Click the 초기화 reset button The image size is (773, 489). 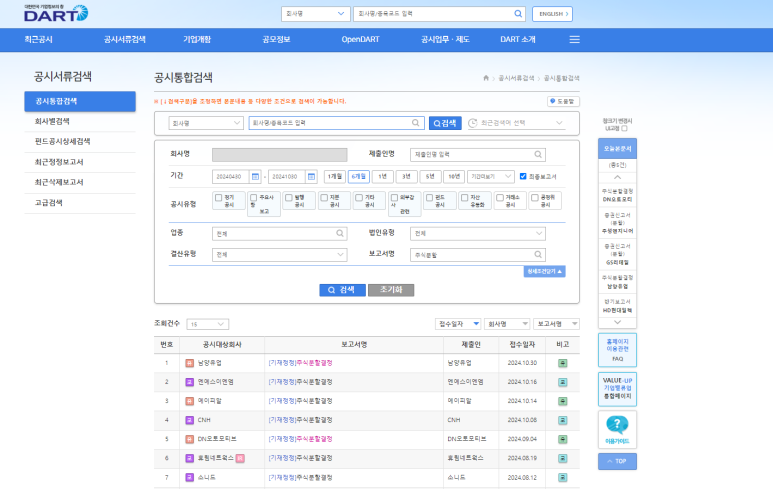point(391,290)
